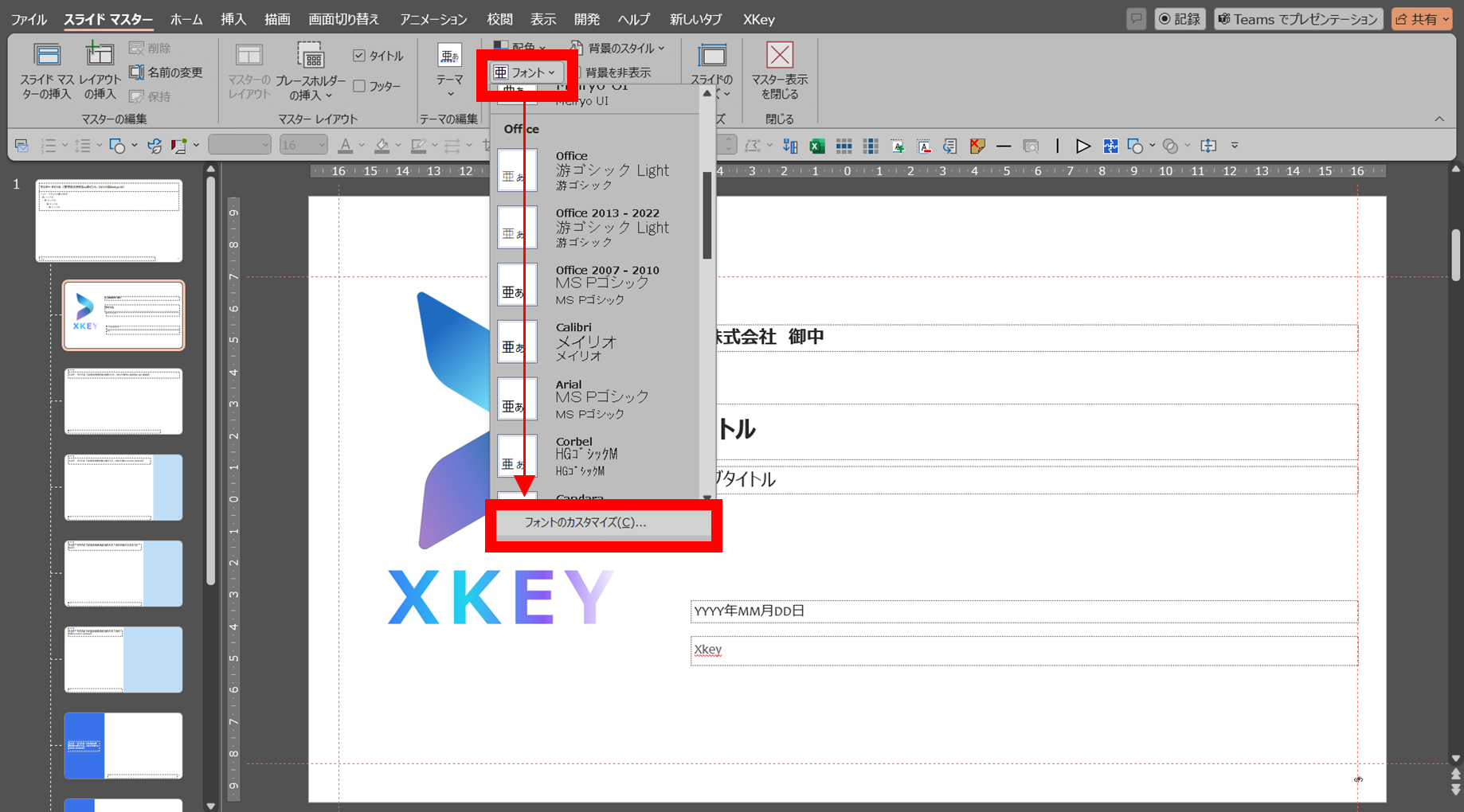Switch to the ホーム tab

186,19
